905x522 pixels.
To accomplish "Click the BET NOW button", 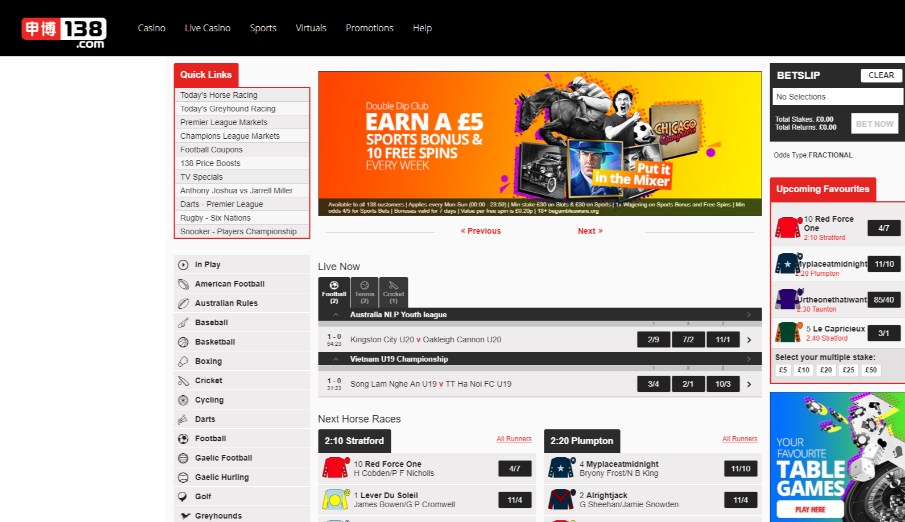I will pyautogui.click(x=874, y=124).
